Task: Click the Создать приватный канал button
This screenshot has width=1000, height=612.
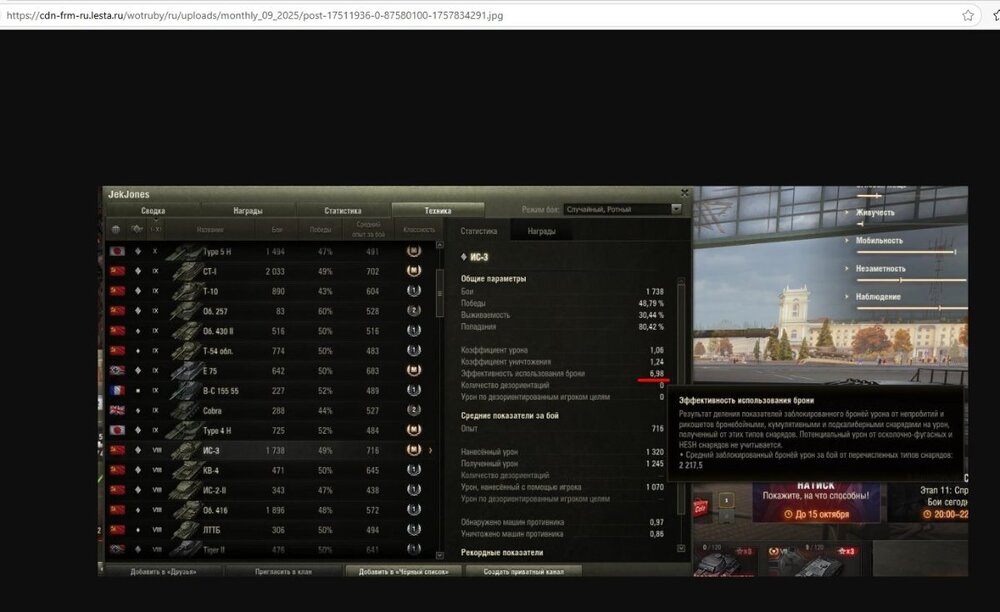Action: [x=524, y=571]
